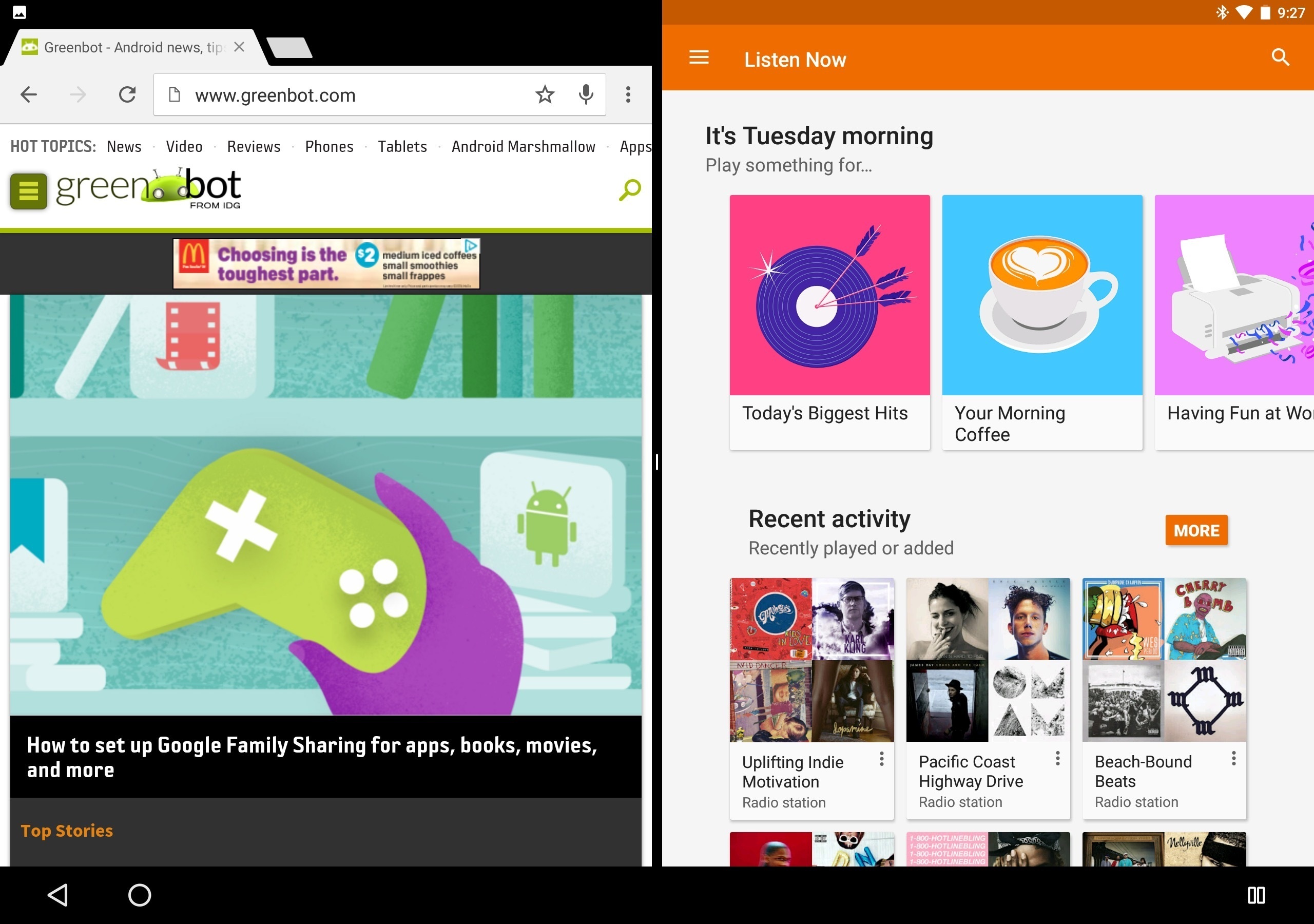Open a new Chrome tab
This screenshot has width=1314, height=924.
290,48
